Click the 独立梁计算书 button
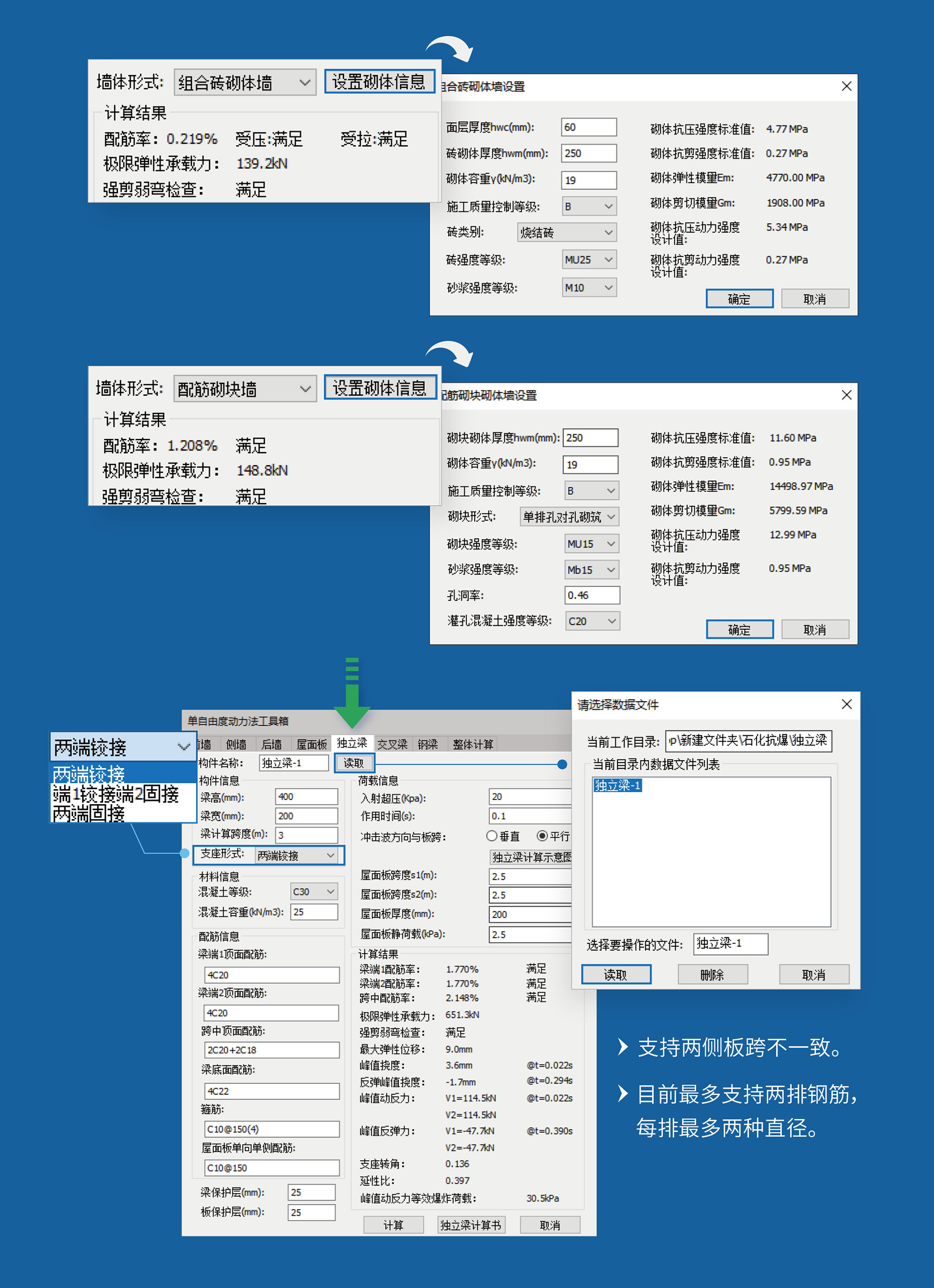934x1288 pixels. 471,1225
